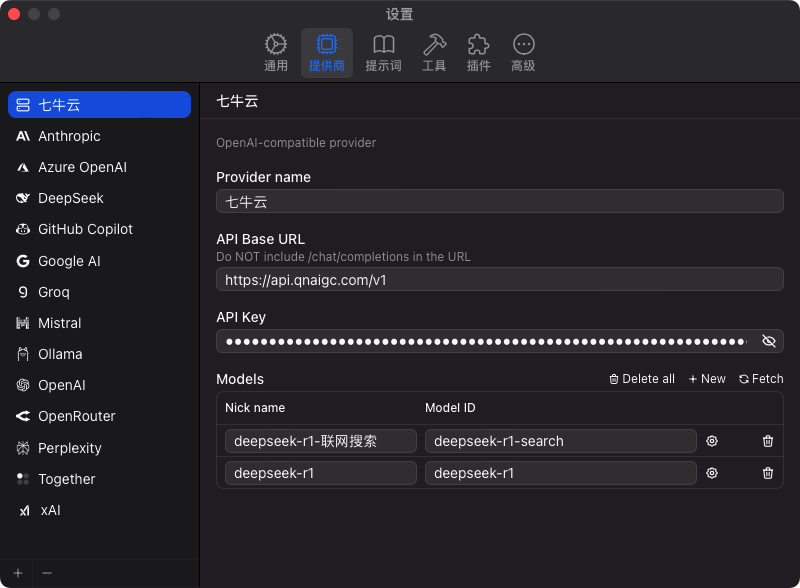Select the Google AI provider
This screenshot has width=800, height=588.
[x=99, y=261]
